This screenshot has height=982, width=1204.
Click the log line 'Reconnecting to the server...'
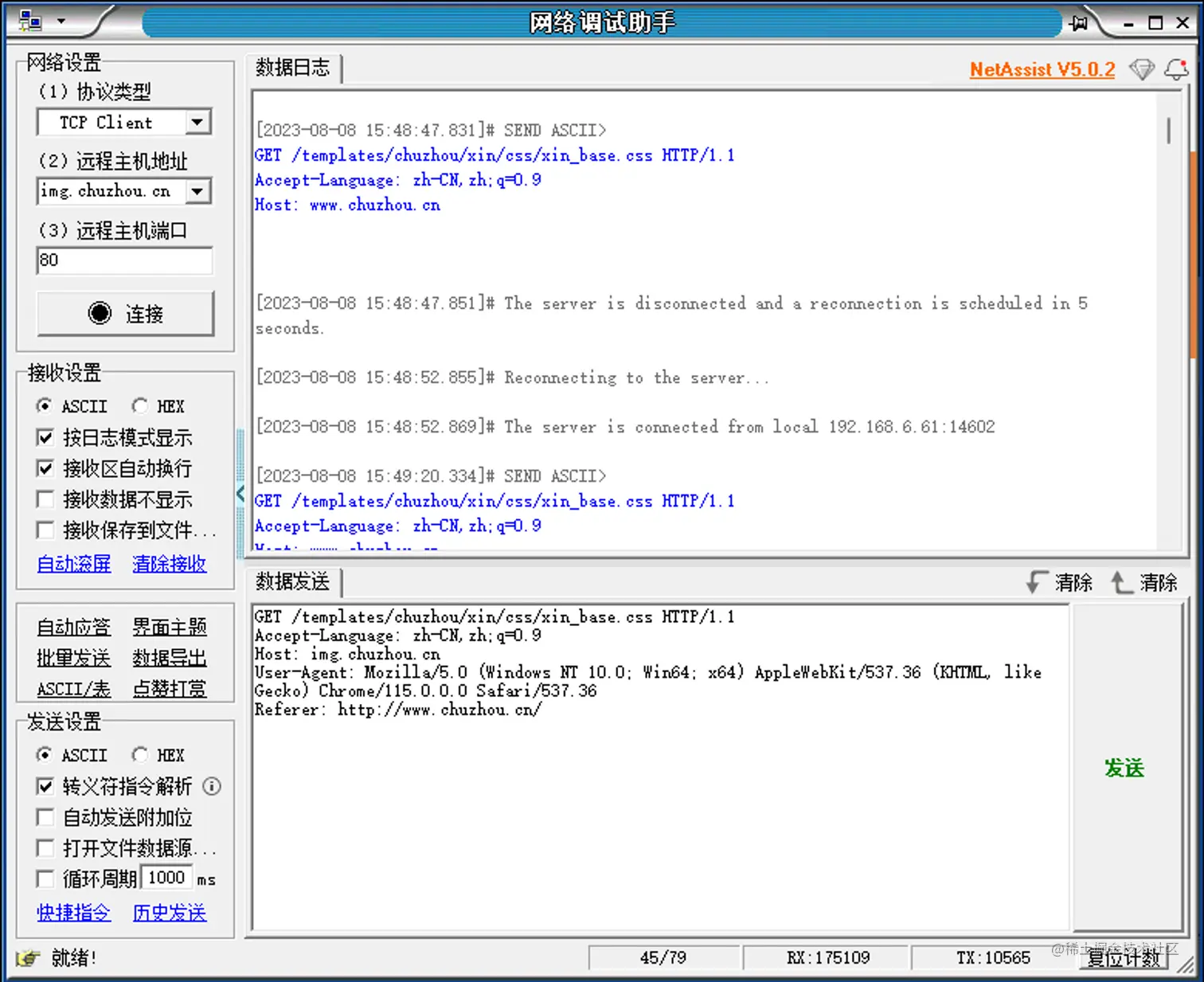pyautogui.click(x=512, y=378)
